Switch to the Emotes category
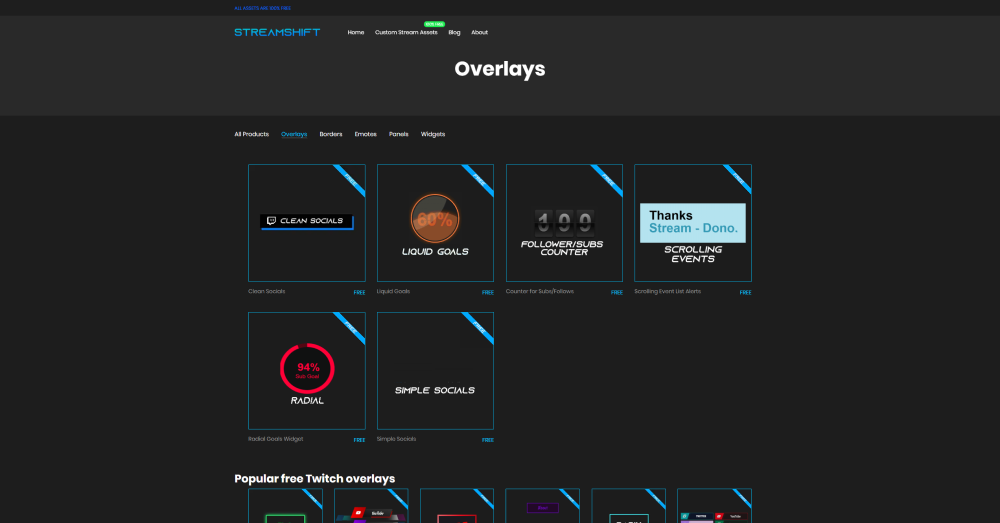 (365, 134)
